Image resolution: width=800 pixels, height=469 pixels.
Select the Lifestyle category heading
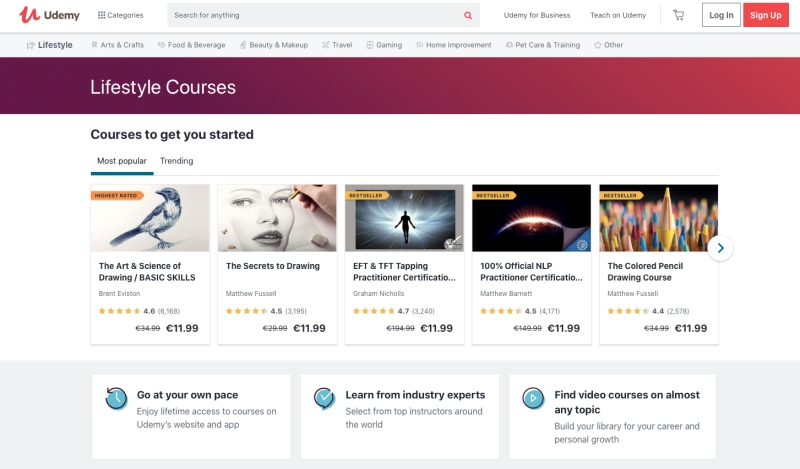(x=49, y=45)
